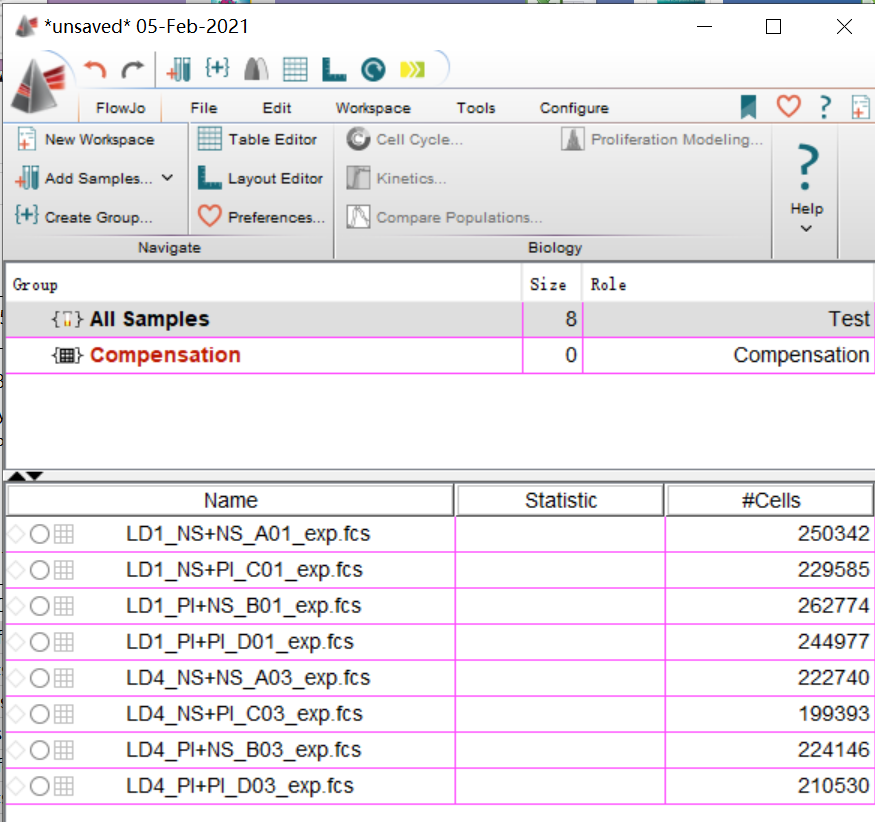Viewport: 875px width, 822px height.
Task: Open Preferences from the Navigate section
Action: tap(261, 217)
